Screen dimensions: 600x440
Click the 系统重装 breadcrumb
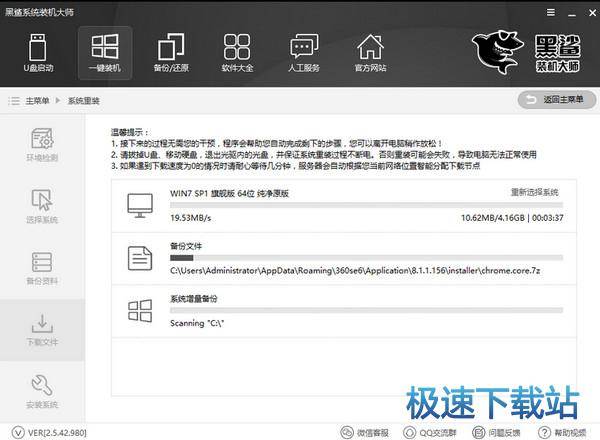pos(83,101)
